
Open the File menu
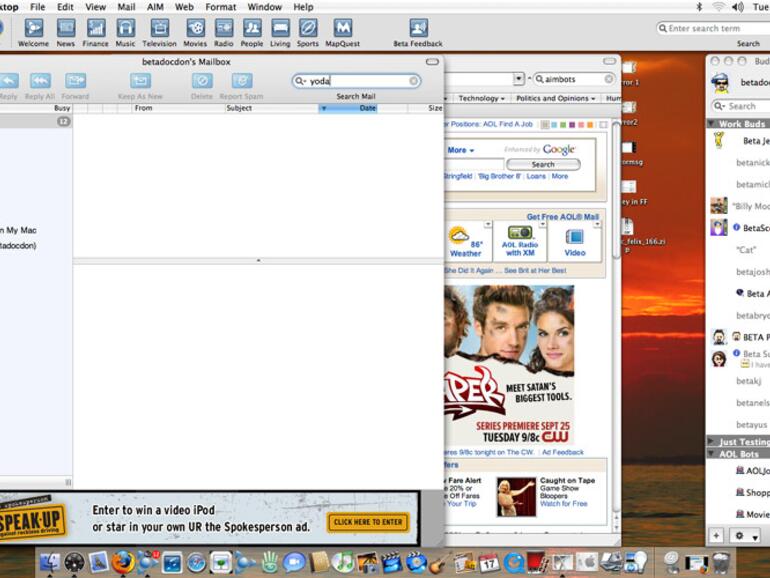37,7
